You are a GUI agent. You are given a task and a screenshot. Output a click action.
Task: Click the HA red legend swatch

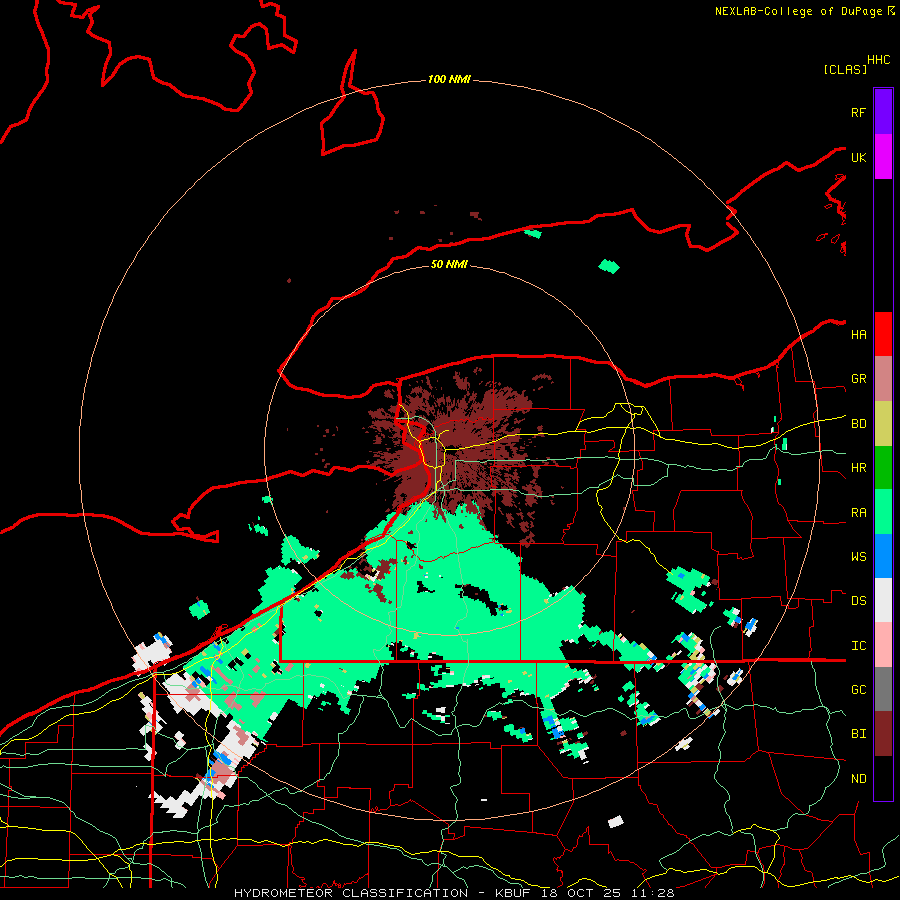883,334
